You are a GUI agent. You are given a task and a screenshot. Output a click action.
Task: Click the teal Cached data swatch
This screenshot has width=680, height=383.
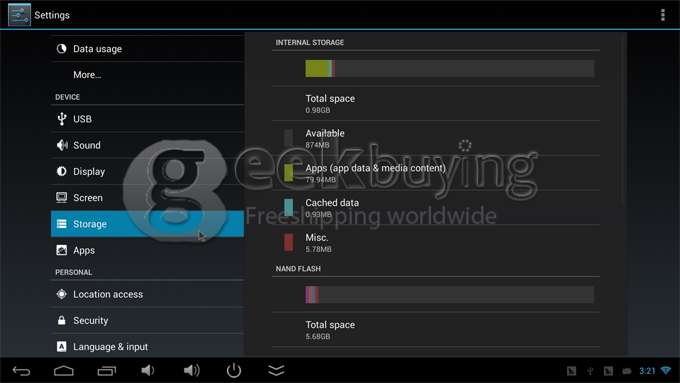coord(288,207)
